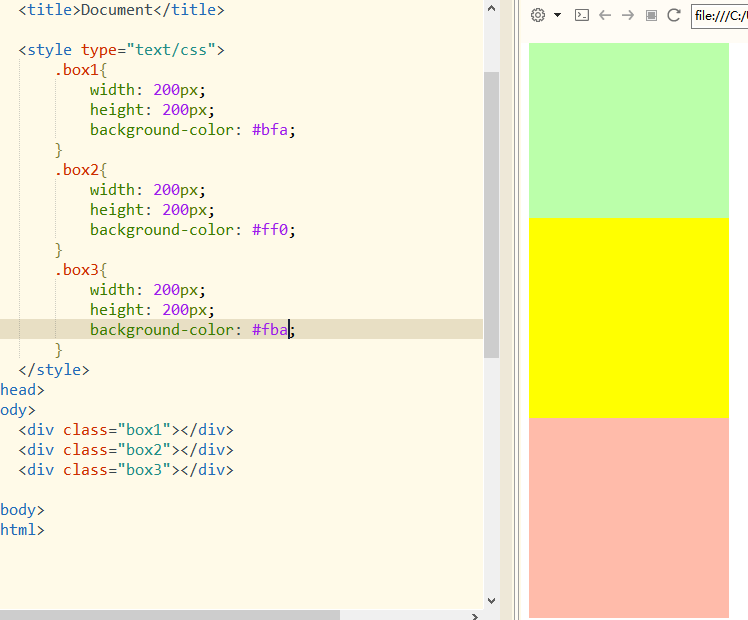Place cursor on #bfa color value
Image resolution: width=748 pixels, height=620 pixels.
270,130
